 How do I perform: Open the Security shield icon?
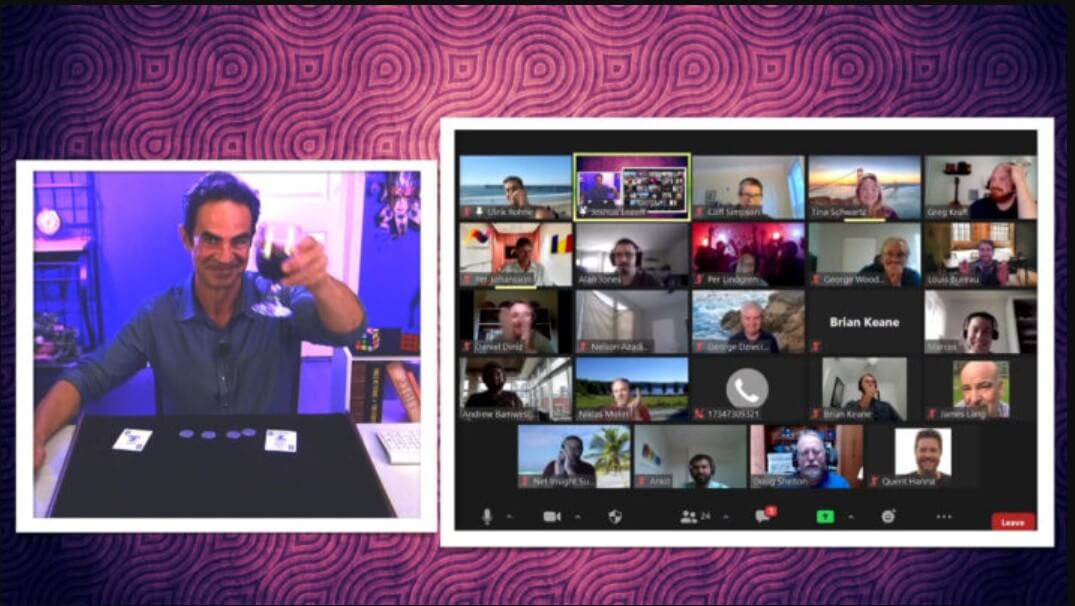click(615, 516)
